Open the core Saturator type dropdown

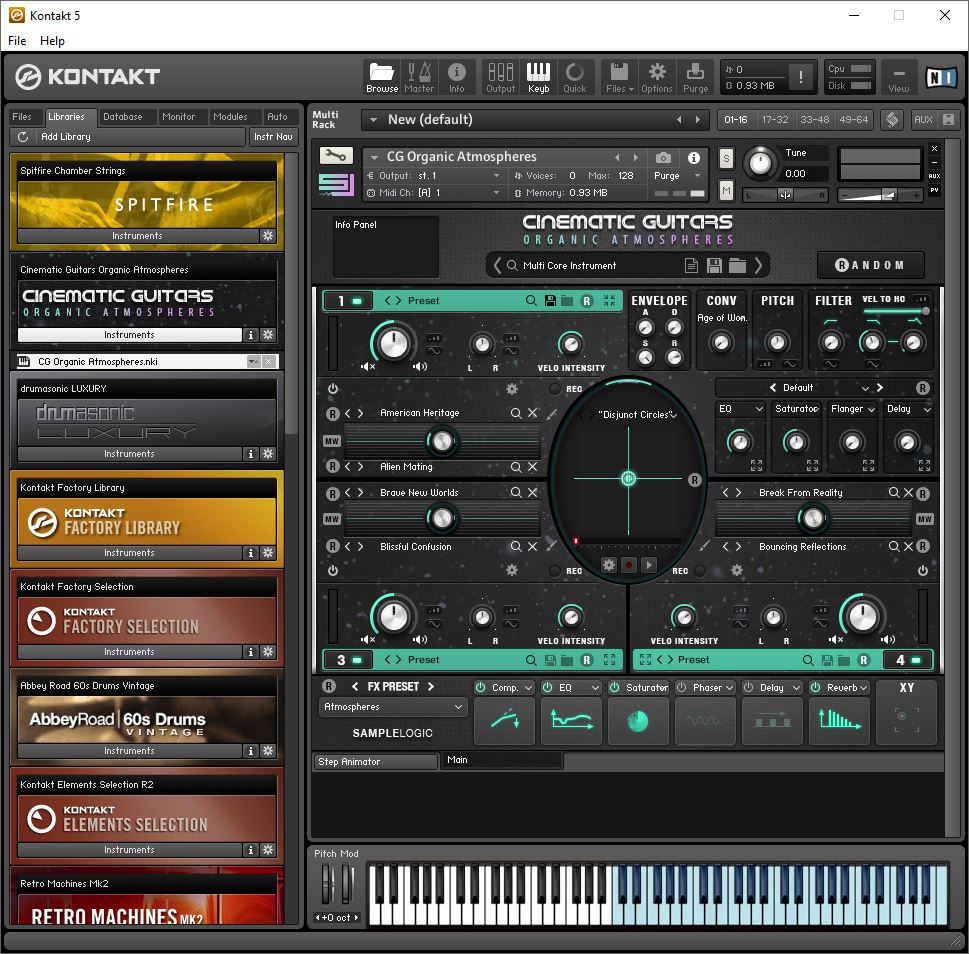(x=816, y=409)
